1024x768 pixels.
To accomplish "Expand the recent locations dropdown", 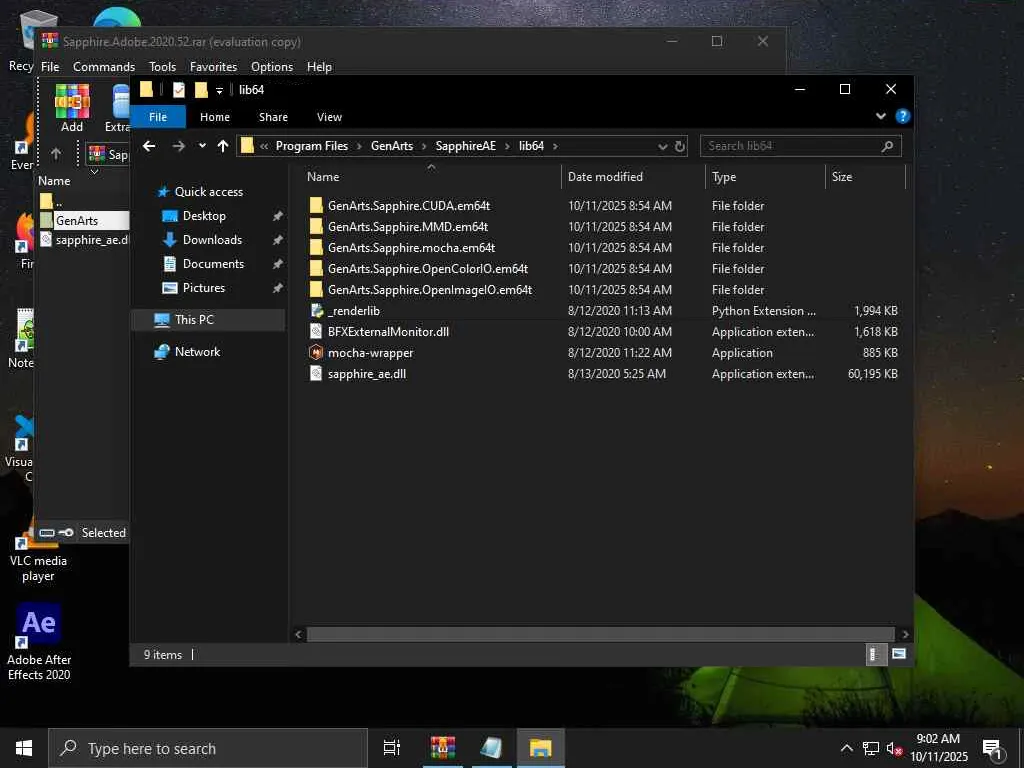I will (202, 146).
